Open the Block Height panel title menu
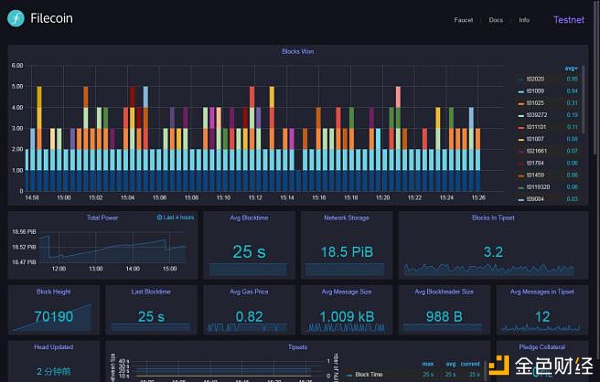The image size is (600, 382). point(54,291)
